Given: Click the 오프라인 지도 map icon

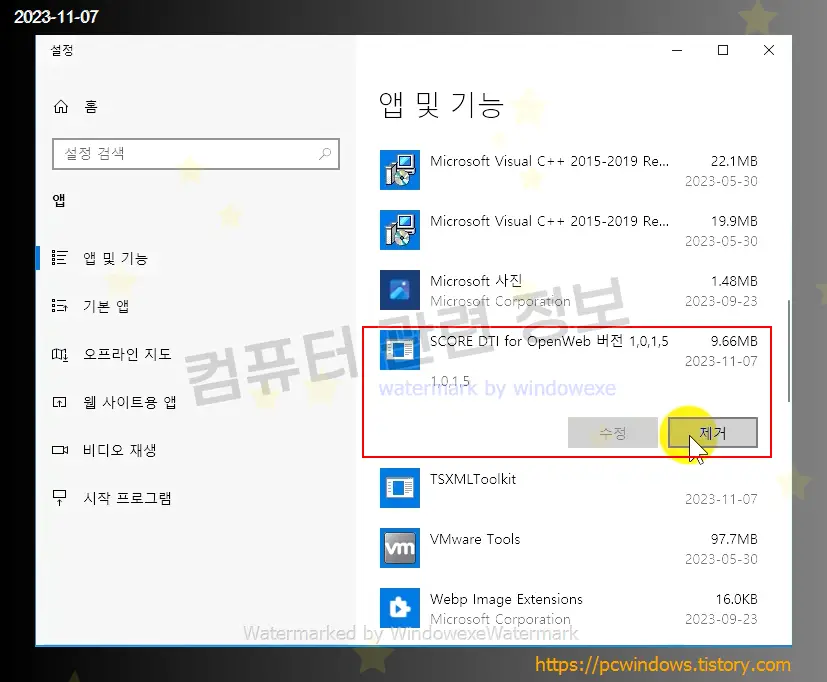Looking at the screenshot, I should click(x=60, y=354).
